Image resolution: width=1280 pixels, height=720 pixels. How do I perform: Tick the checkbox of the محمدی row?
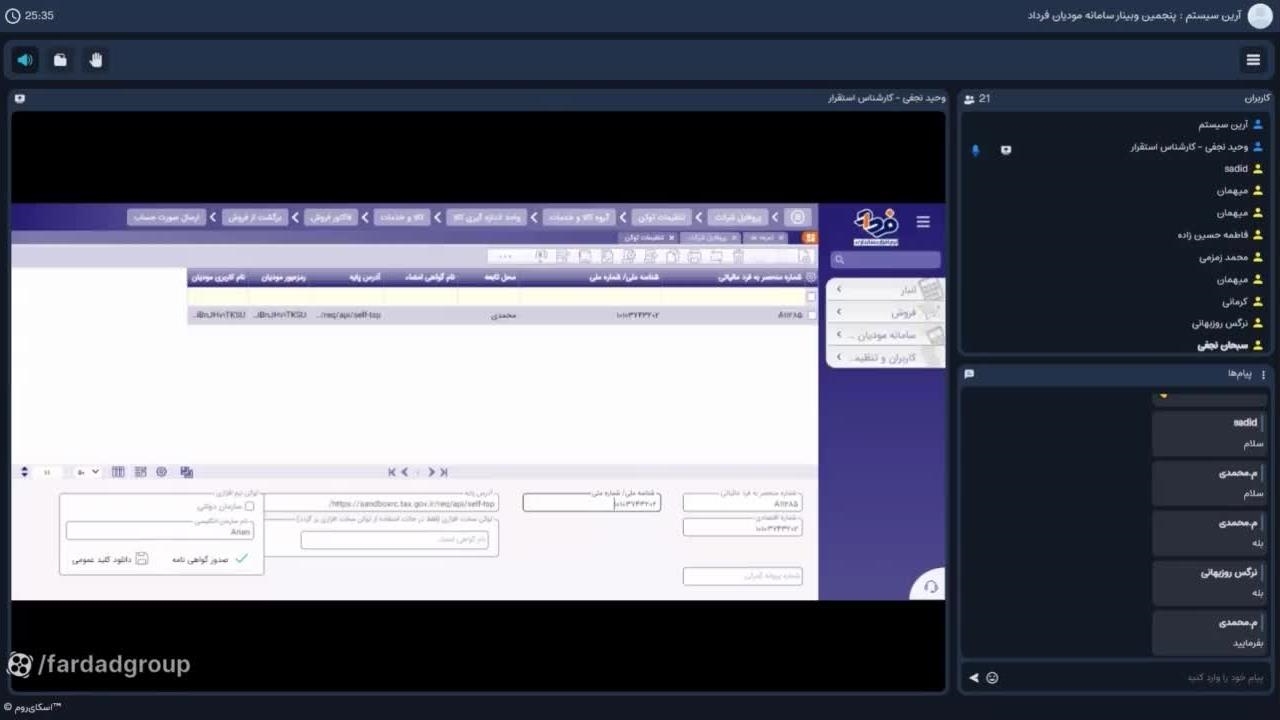click(811, 315)
